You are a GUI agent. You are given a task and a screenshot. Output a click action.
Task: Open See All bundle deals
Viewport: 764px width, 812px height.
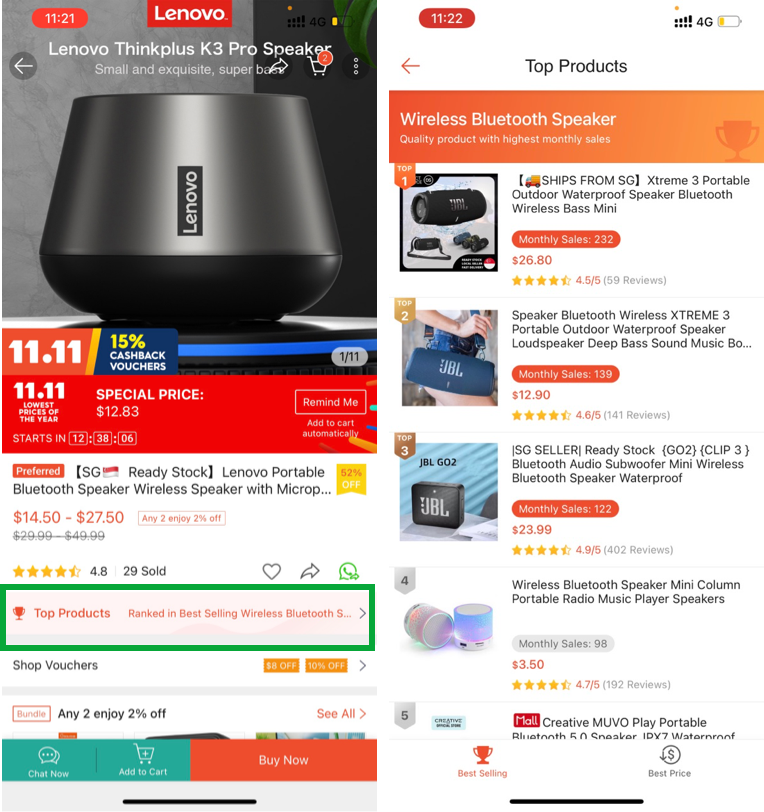click(x=341, y=714)
